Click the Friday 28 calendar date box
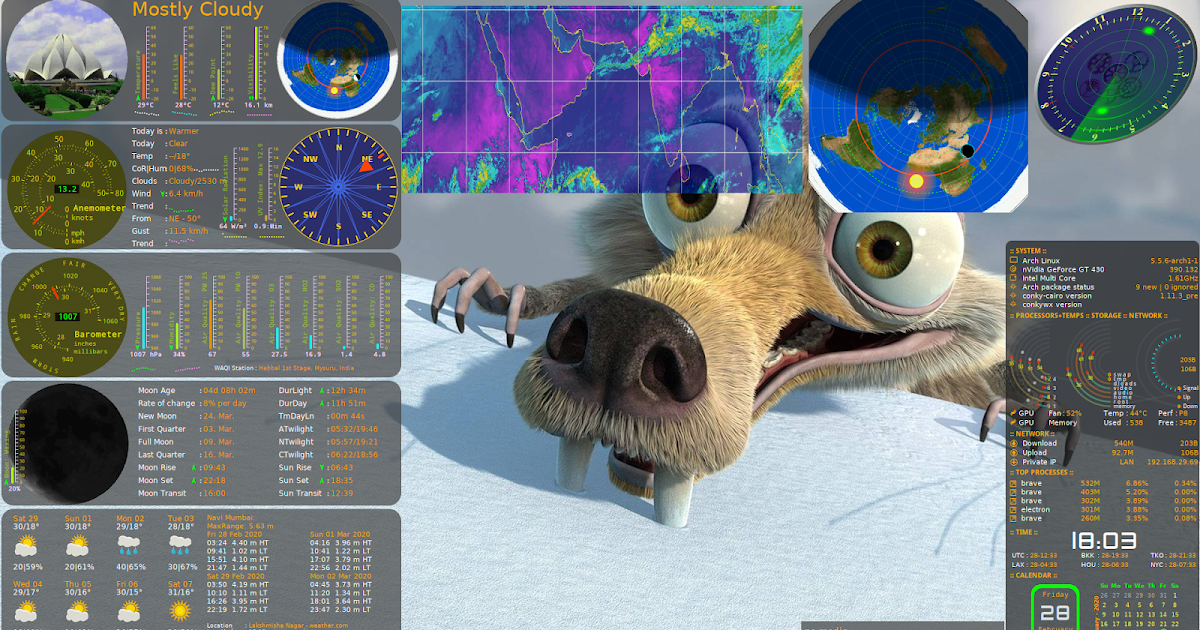Screen dimensions: 1200x630 pyautogui.click(x=1055, y=609)
